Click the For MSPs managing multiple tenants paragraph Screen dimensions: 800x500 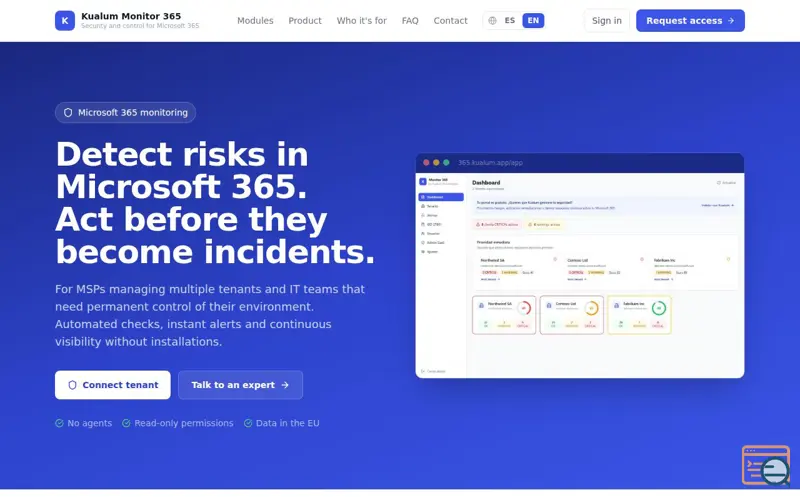click(x=210, y=315)
